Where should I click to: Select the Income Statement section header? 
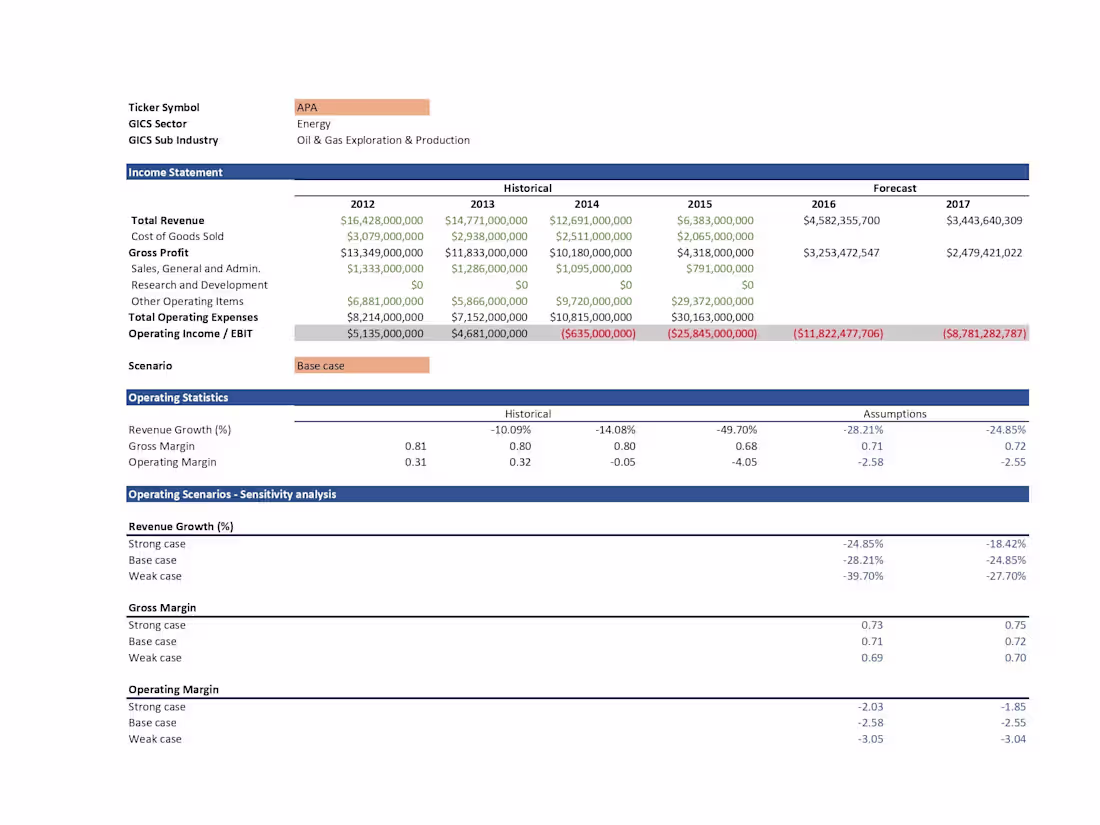pyautogui.click(x=200, y=172)
